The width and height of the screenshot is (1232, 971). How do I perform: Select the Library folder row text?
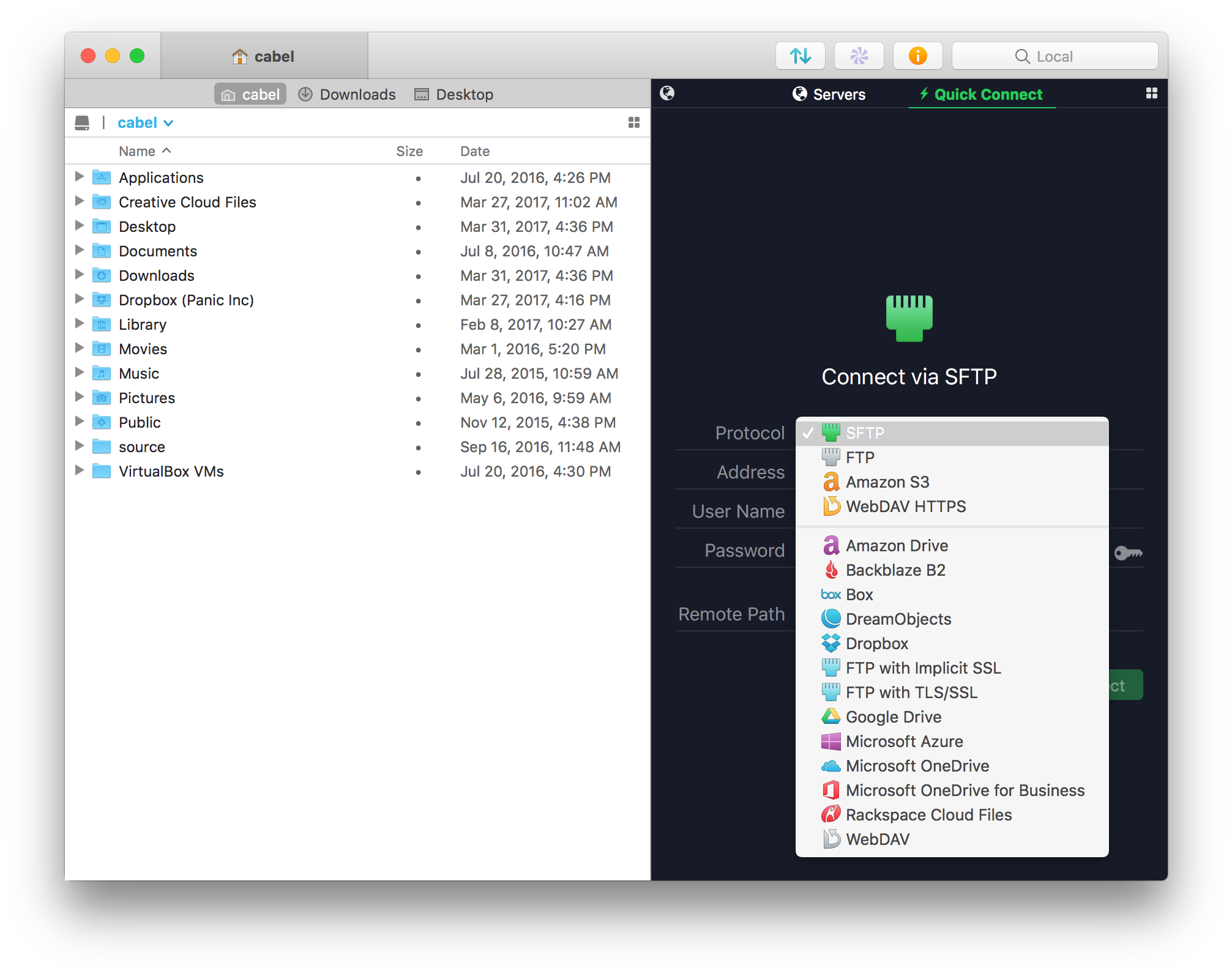pos(143,324)
